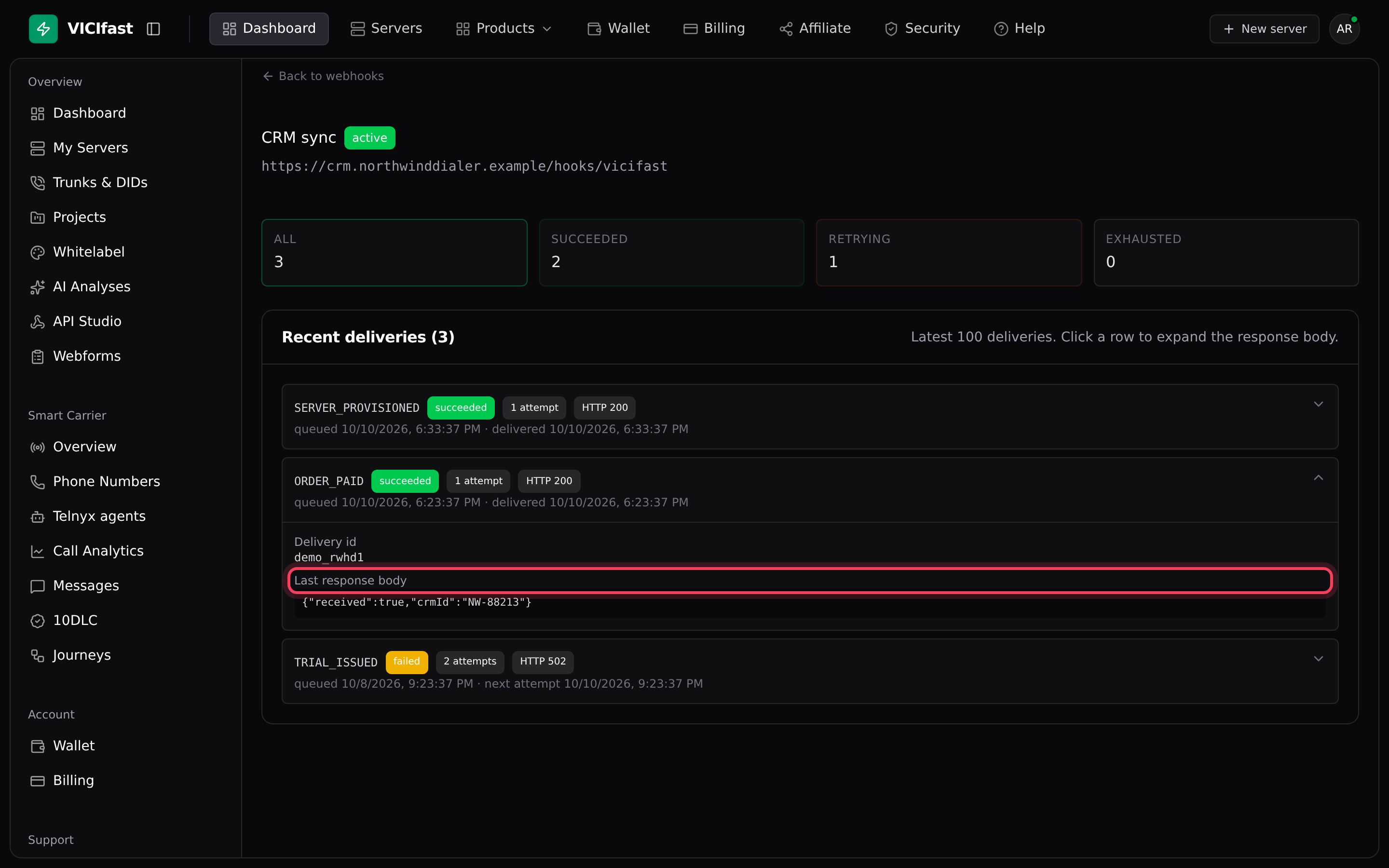Click the Phone Numbers handset icon
The height and width of the screenshot is (868, 1389).
pos(37,482)
